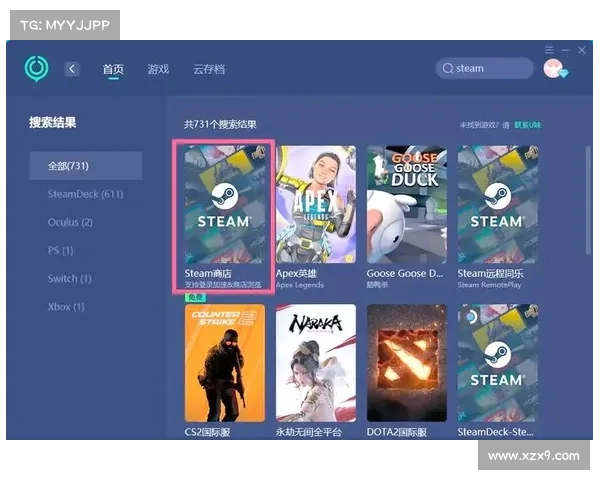Click the search magnifier icon

[448, 69]
